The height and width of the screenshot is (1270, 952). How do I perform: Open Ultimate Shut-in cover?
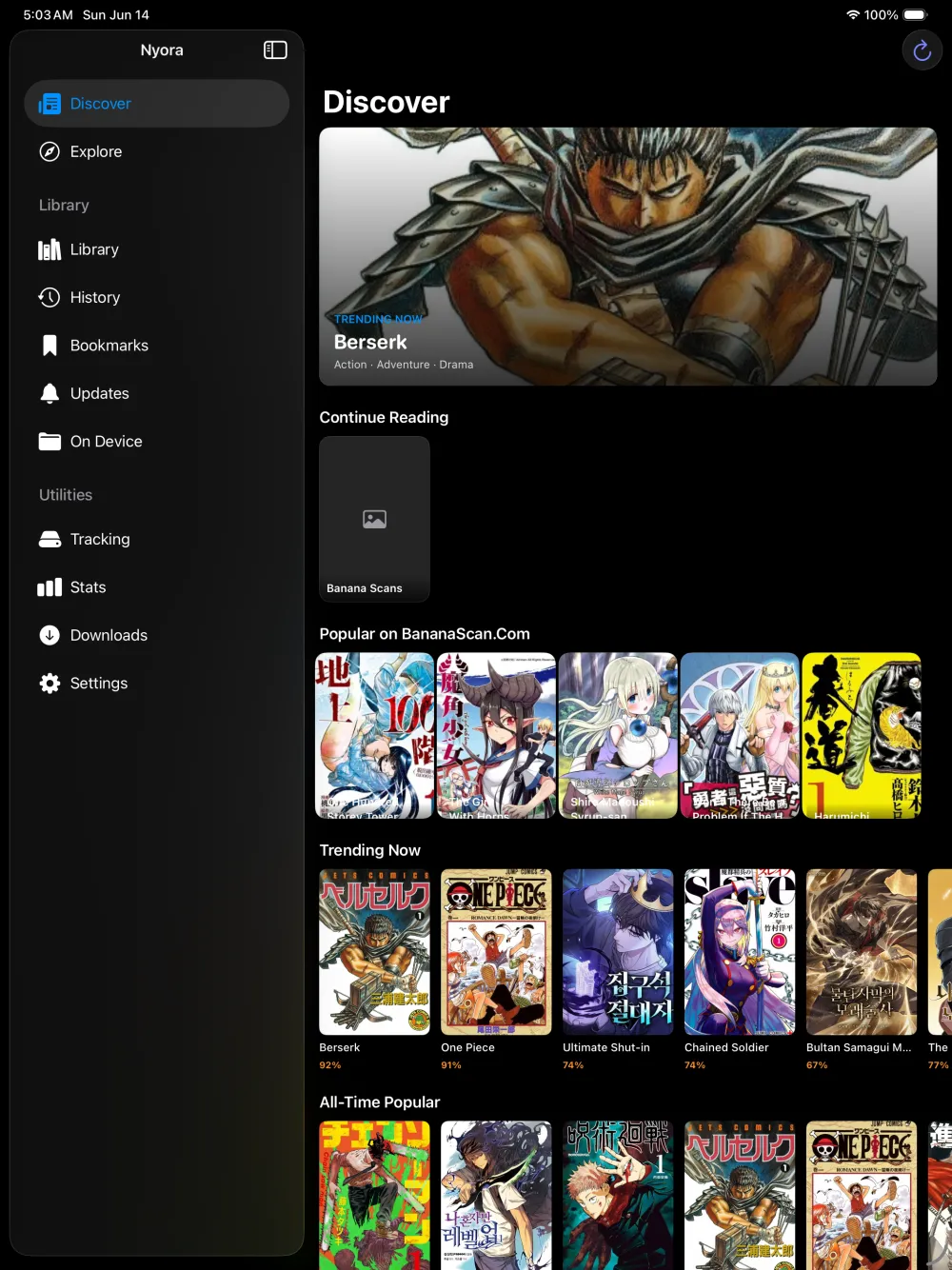(x=618, y=952)
